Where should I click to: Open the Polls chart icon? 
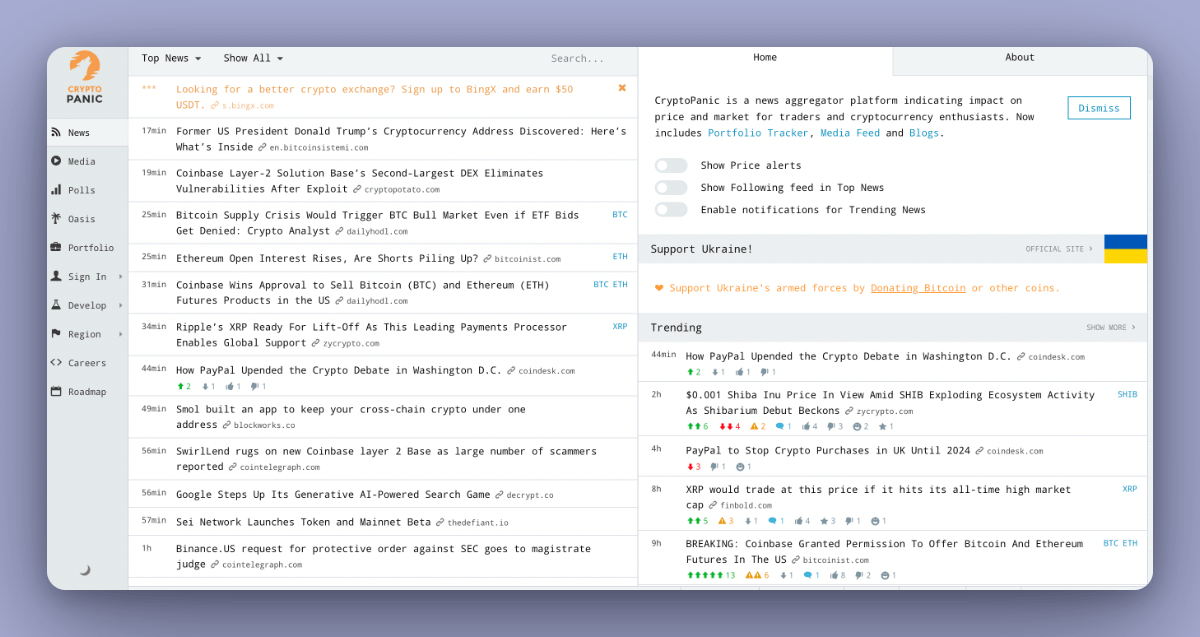(x=56, y=190)
